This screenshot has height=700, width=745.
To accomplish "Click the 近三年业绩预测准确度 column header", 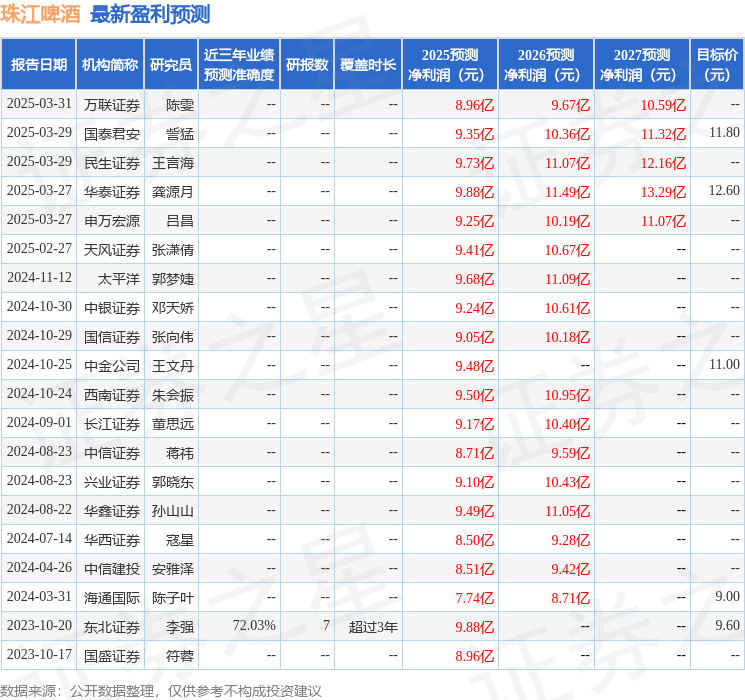I will click(x=239, y=65).
